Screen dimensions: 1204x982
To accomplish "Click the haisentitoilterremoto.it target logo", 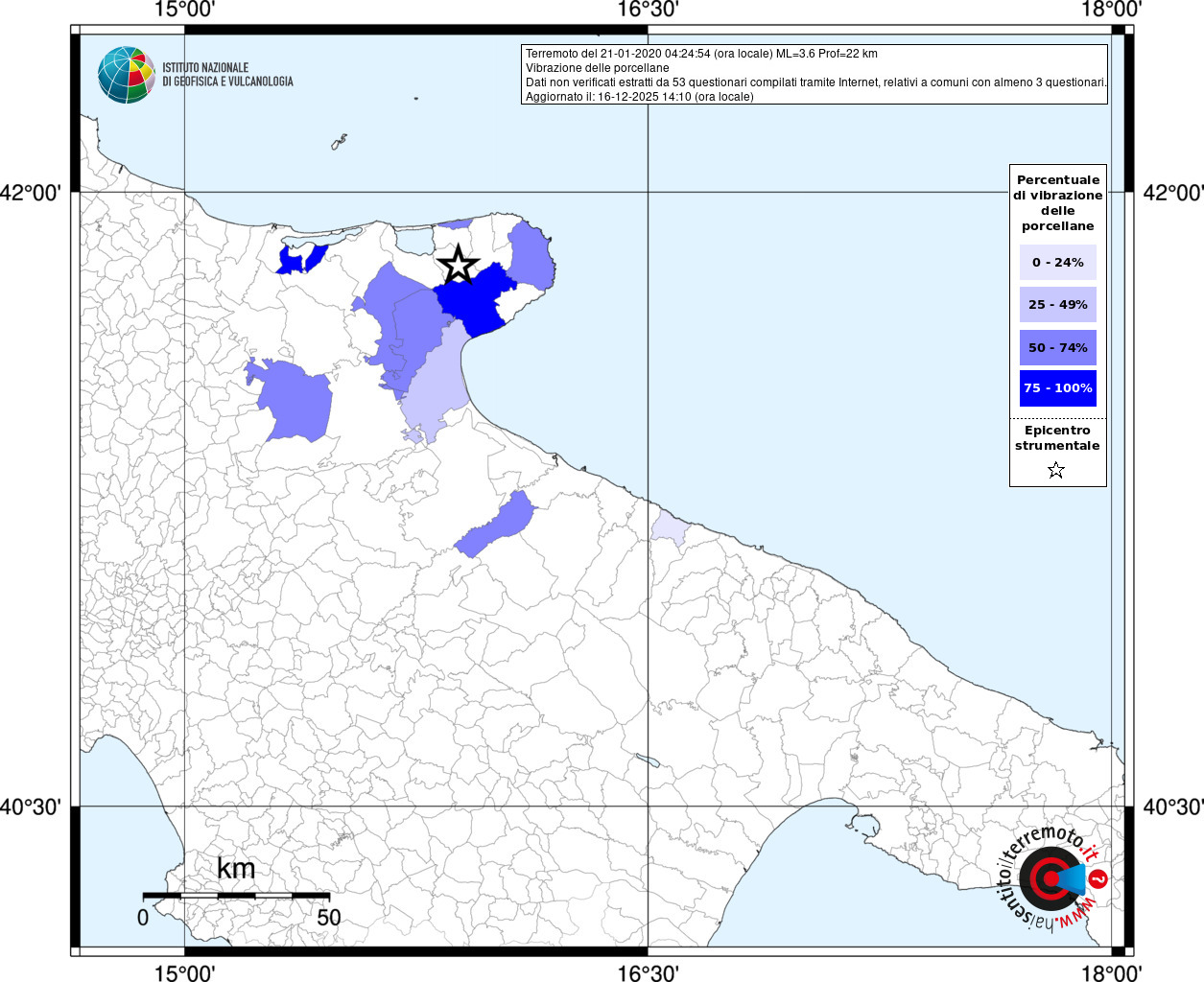I will click(x=1053, y=878).
